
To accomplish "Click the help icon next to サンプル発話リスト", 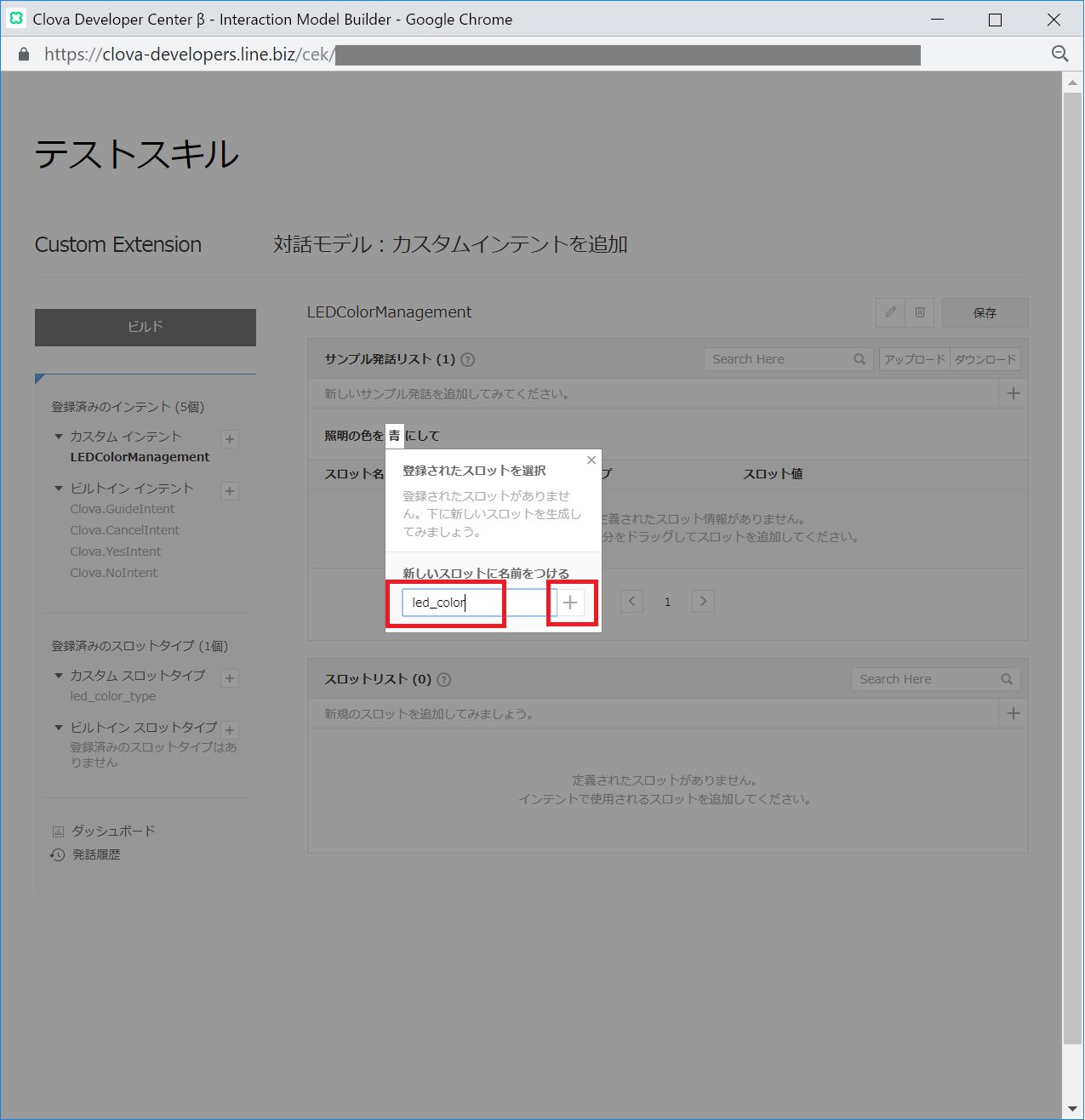I will click(x=468, y=360).
